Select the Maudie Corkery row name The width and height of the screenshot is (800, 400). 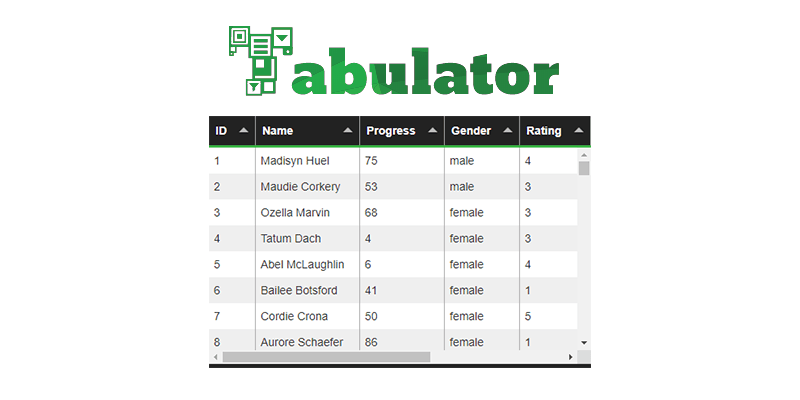pyautogui.click(x=300, y=187)
